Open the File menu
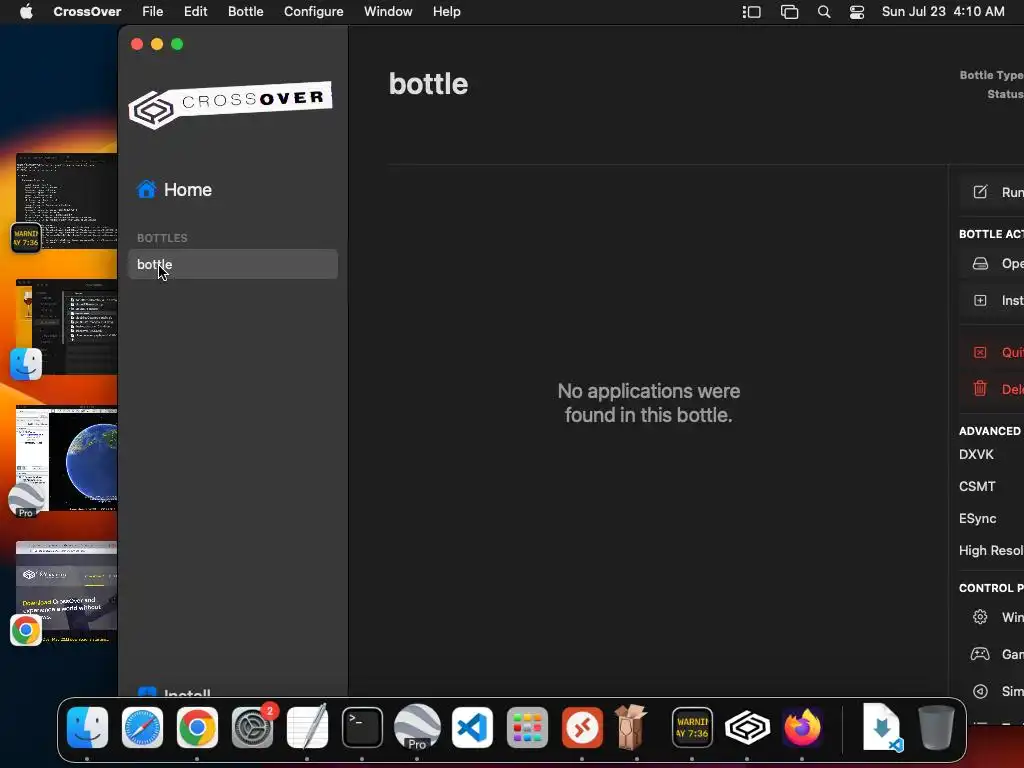Screen dimensions: 1024x768 pyautogui.click(x=153, y=12)
